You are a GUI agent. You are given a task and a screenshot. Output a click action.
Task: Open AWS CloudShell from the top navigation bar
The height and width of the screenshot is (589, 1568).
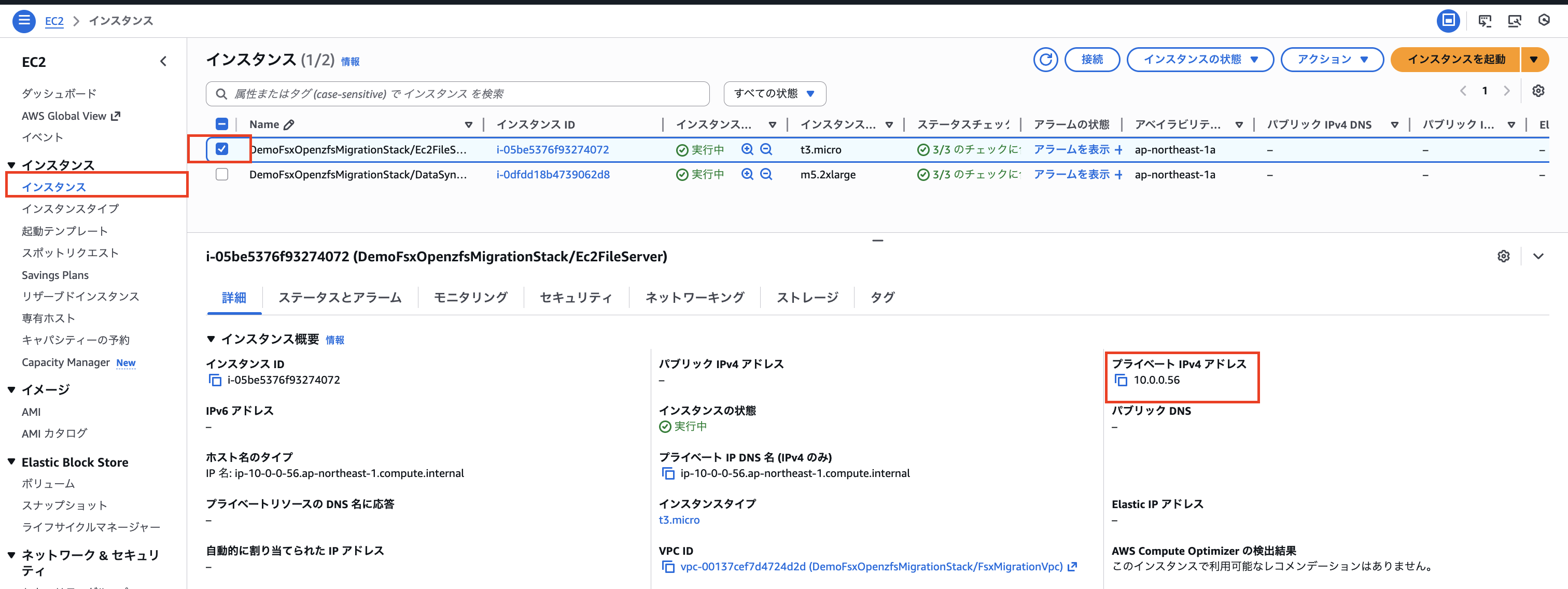[1485, 20]
